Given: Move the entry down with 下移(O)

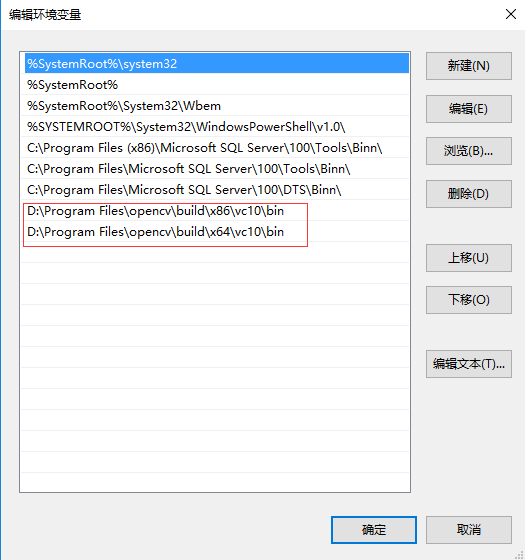Looking at the screenshot, I should [x=469, y=300].
